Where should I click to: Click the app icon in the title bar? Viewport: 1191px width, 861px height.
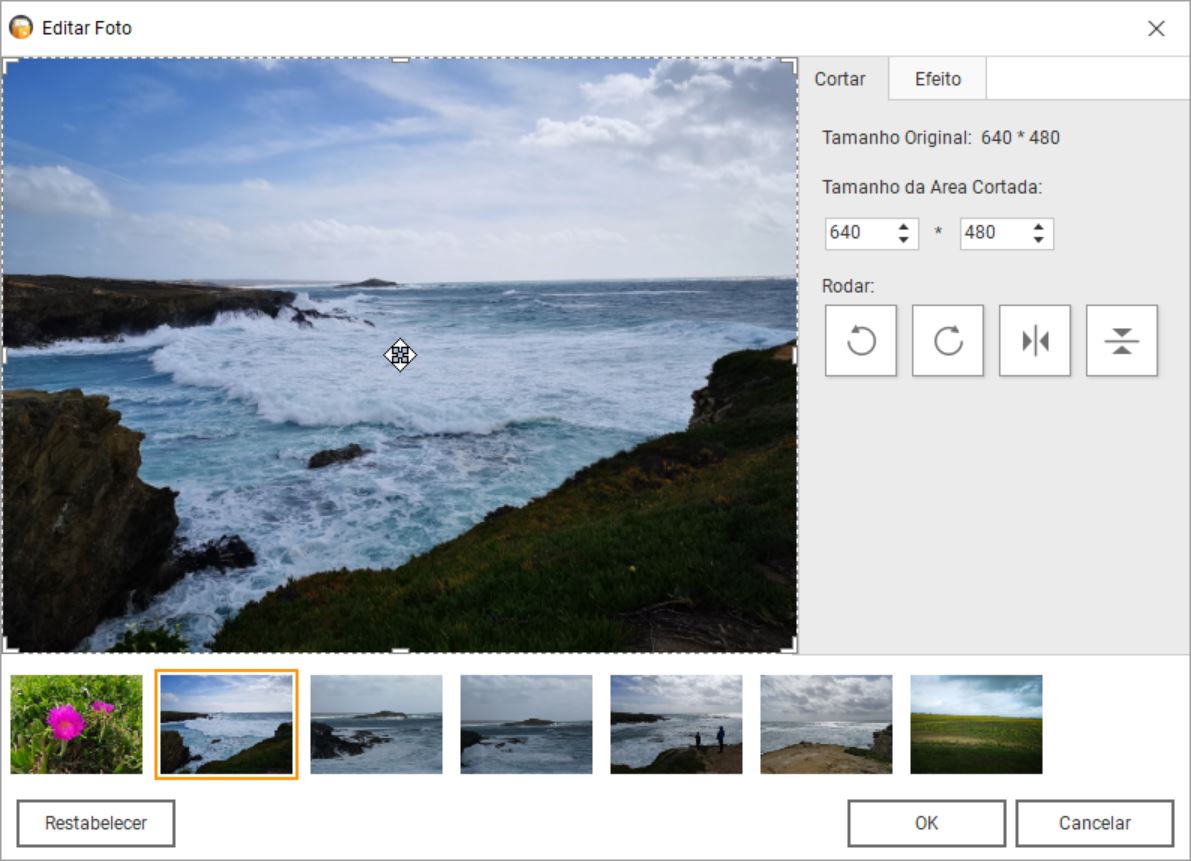pos(20,28)
